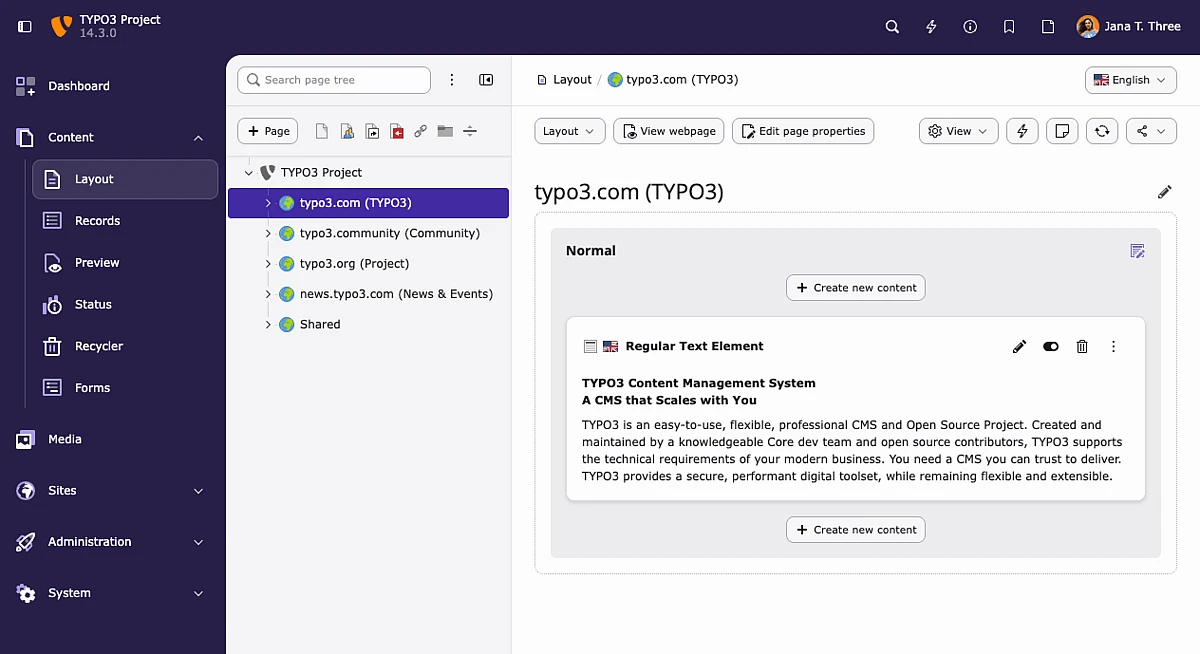Image resolution: width=1200 pixels, height=654 pixels.
Task: Toggle visibility of Regular Text Element
Action: [1050, 347]
